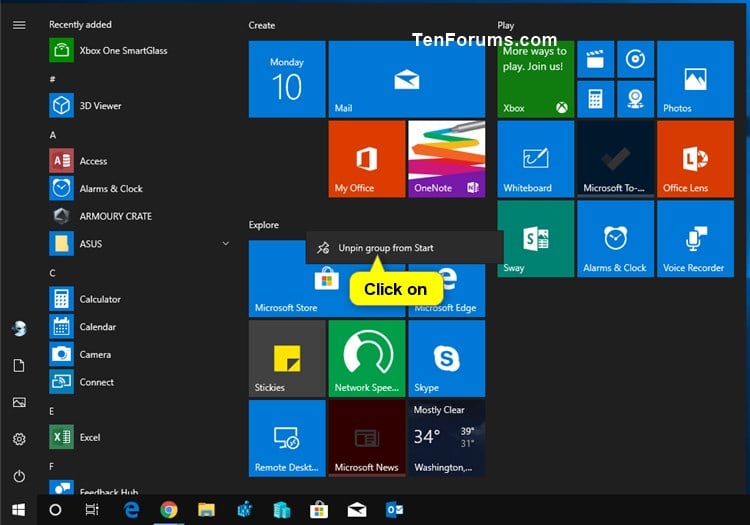Open the Office Lens tile
The image size is (750, 525).
(695, 159)
